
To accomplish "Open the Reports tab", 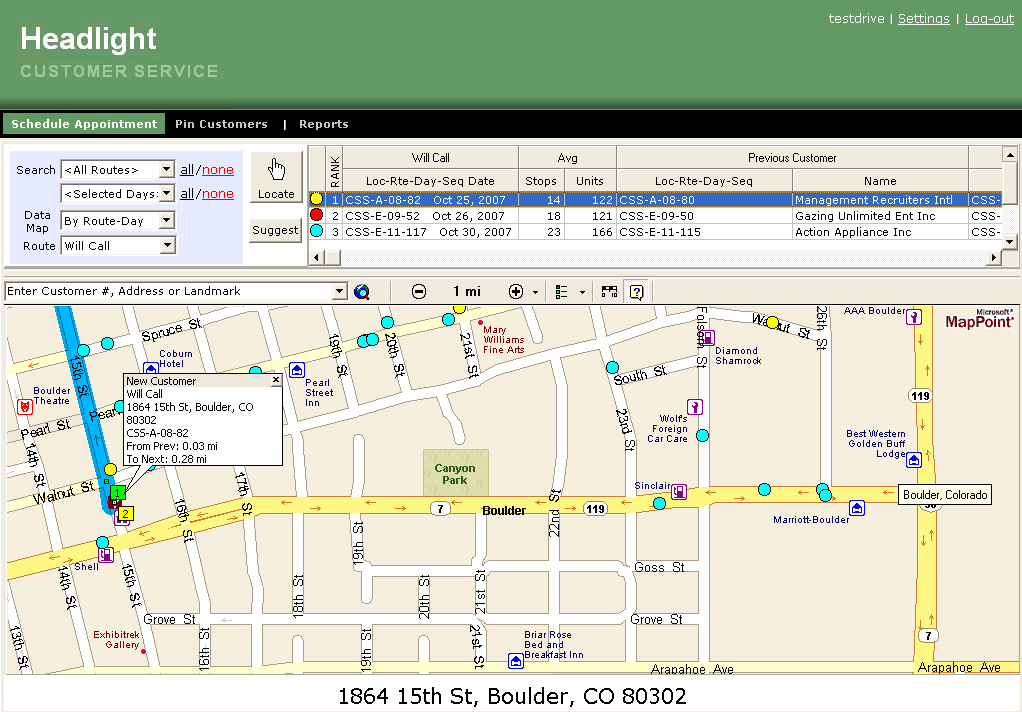I will point(324,124).
